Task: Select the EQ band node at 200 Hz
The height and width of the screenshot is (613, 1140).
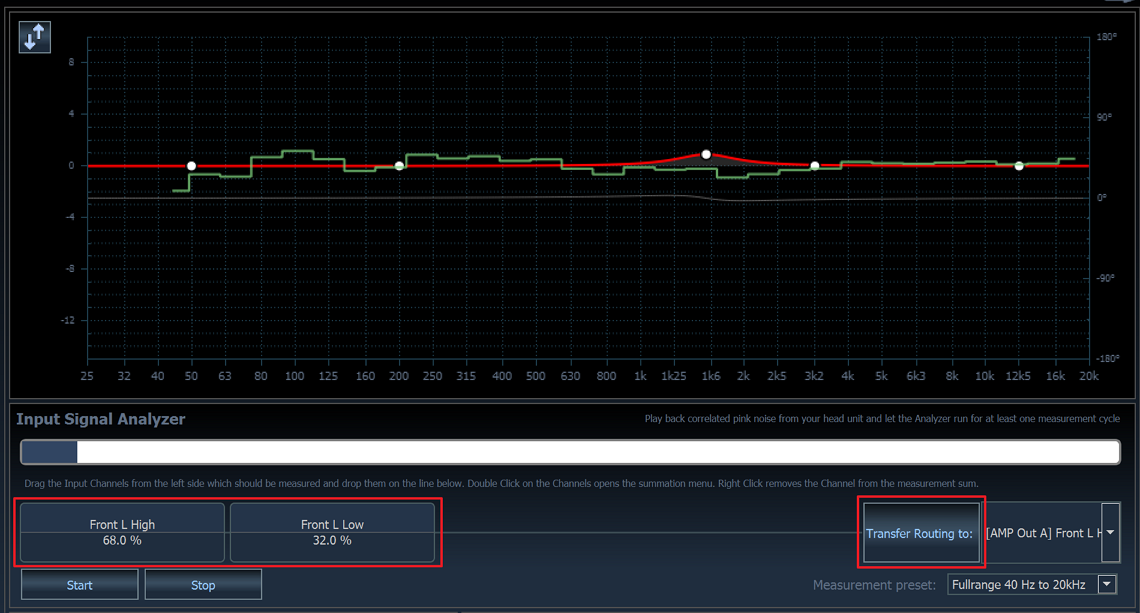Action: pos(399,166)
